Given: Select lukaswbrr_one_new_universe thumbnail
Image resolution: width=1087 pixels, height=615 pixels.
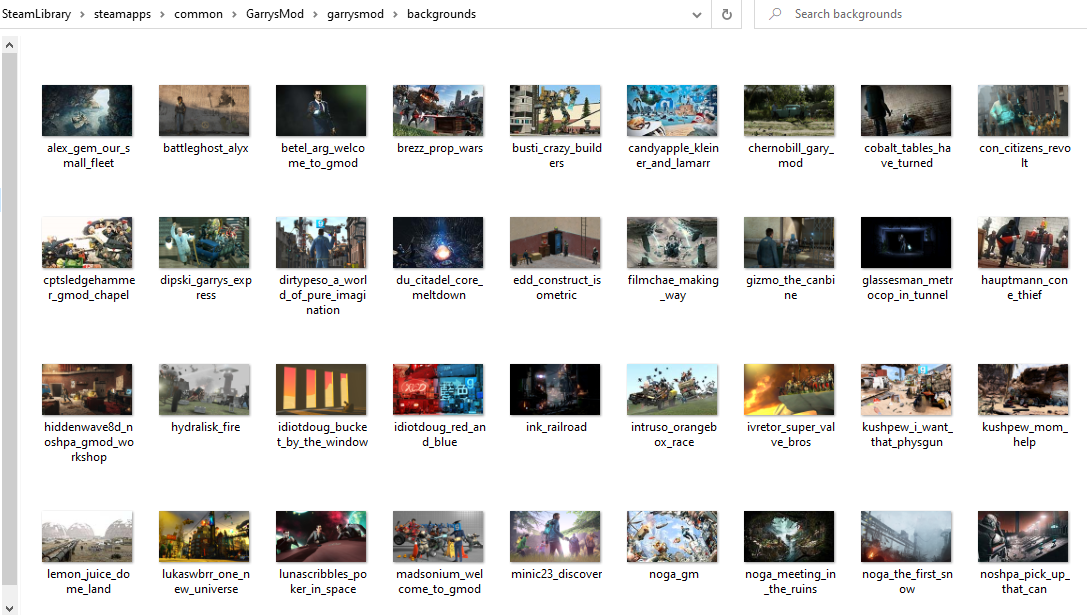Looking at the screenshot, I should pos(204,537).
